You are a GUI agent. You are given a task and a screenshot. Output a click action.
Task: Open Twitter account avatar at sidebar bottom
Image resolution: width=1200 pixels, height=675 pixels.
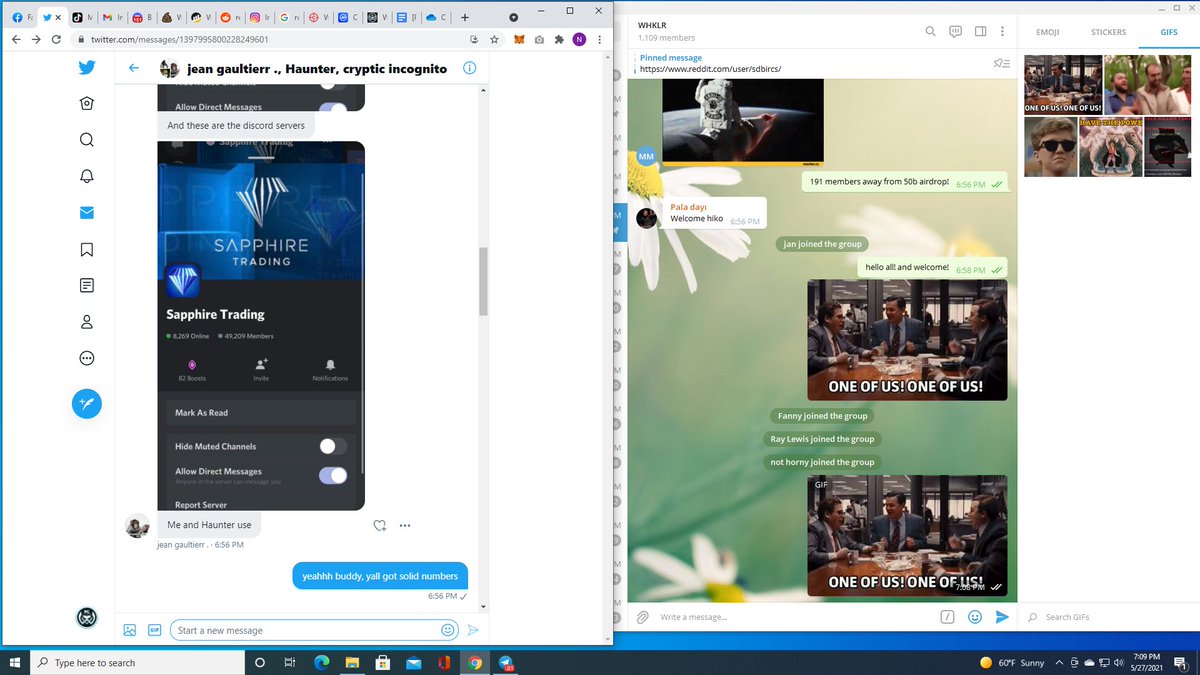(87, 617)
